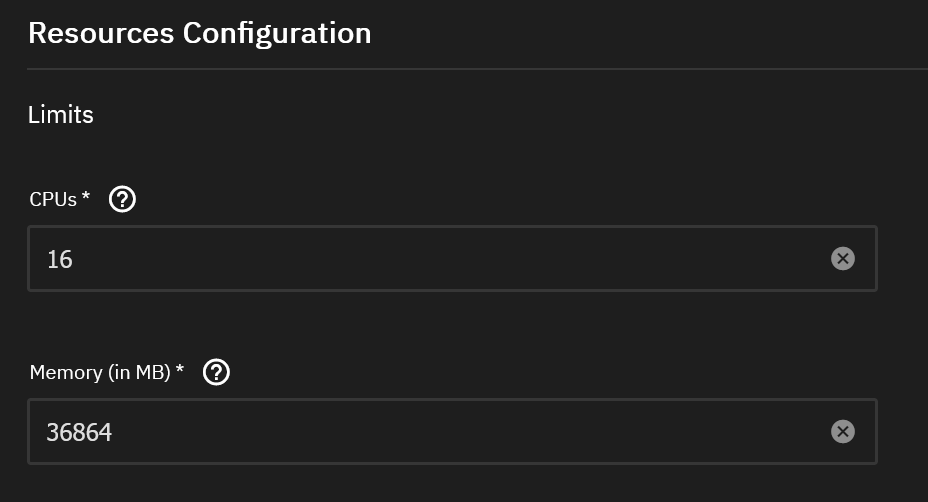Click the "Limits" section heading
Screen dimensions: 928x502
[61, 115]
